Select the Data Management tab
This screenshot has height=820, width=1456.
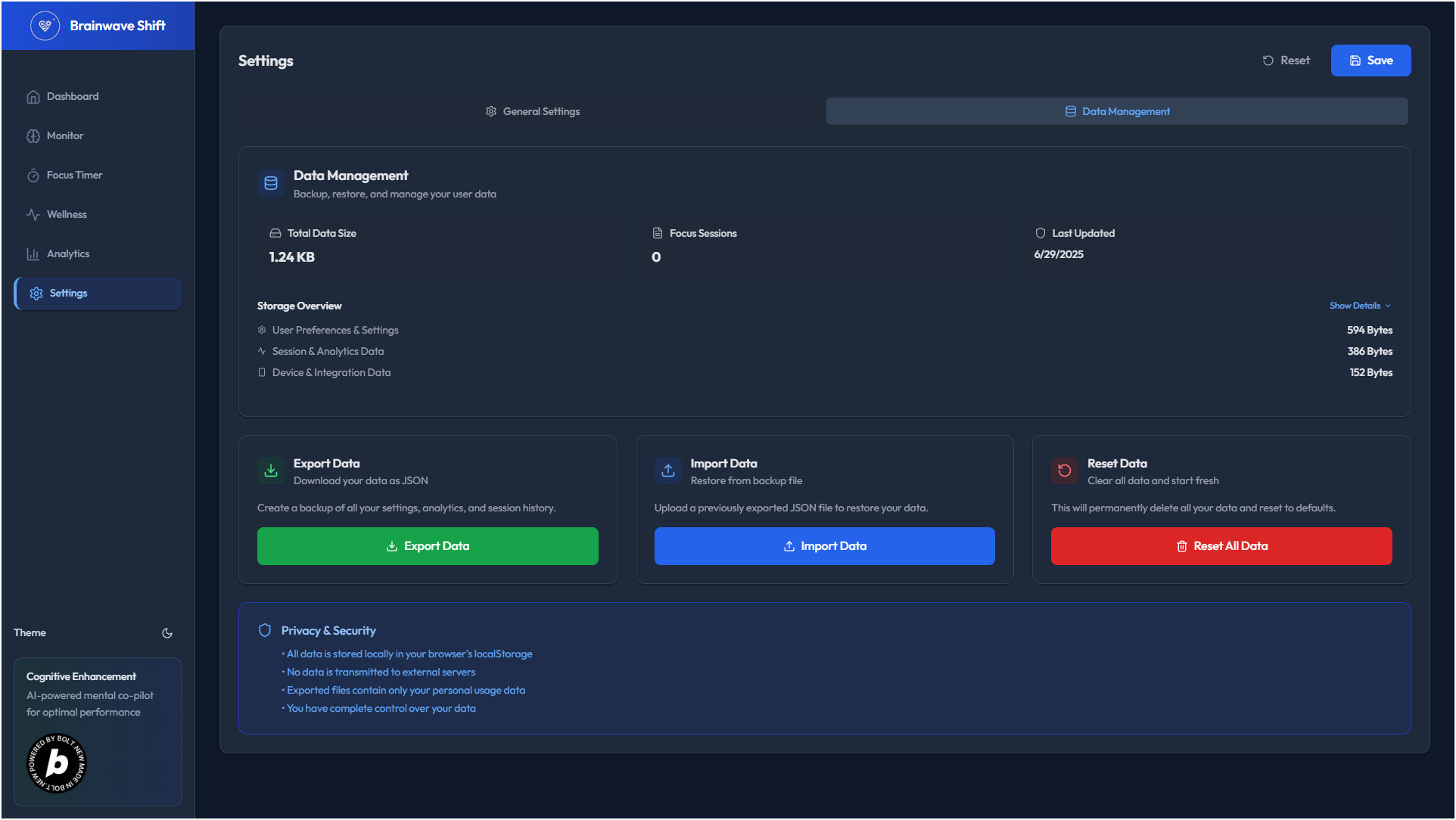click(1117, 112)
